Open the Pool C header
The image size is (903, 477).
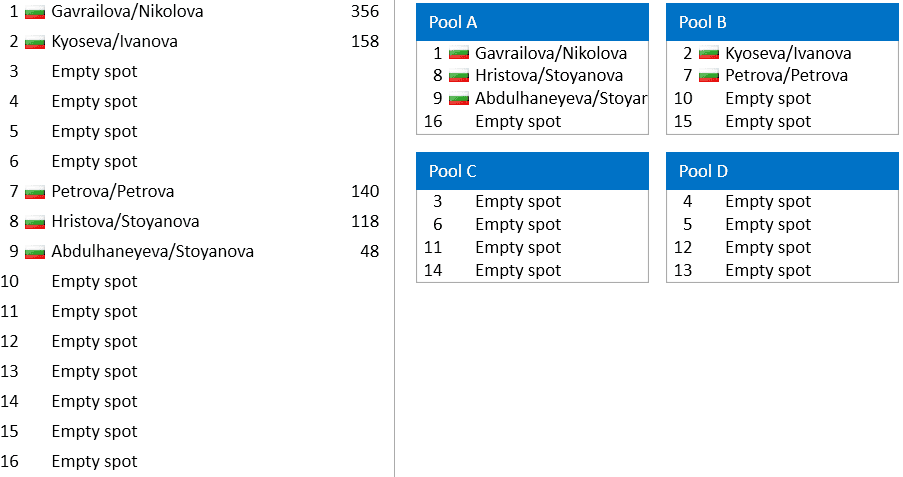532,171
